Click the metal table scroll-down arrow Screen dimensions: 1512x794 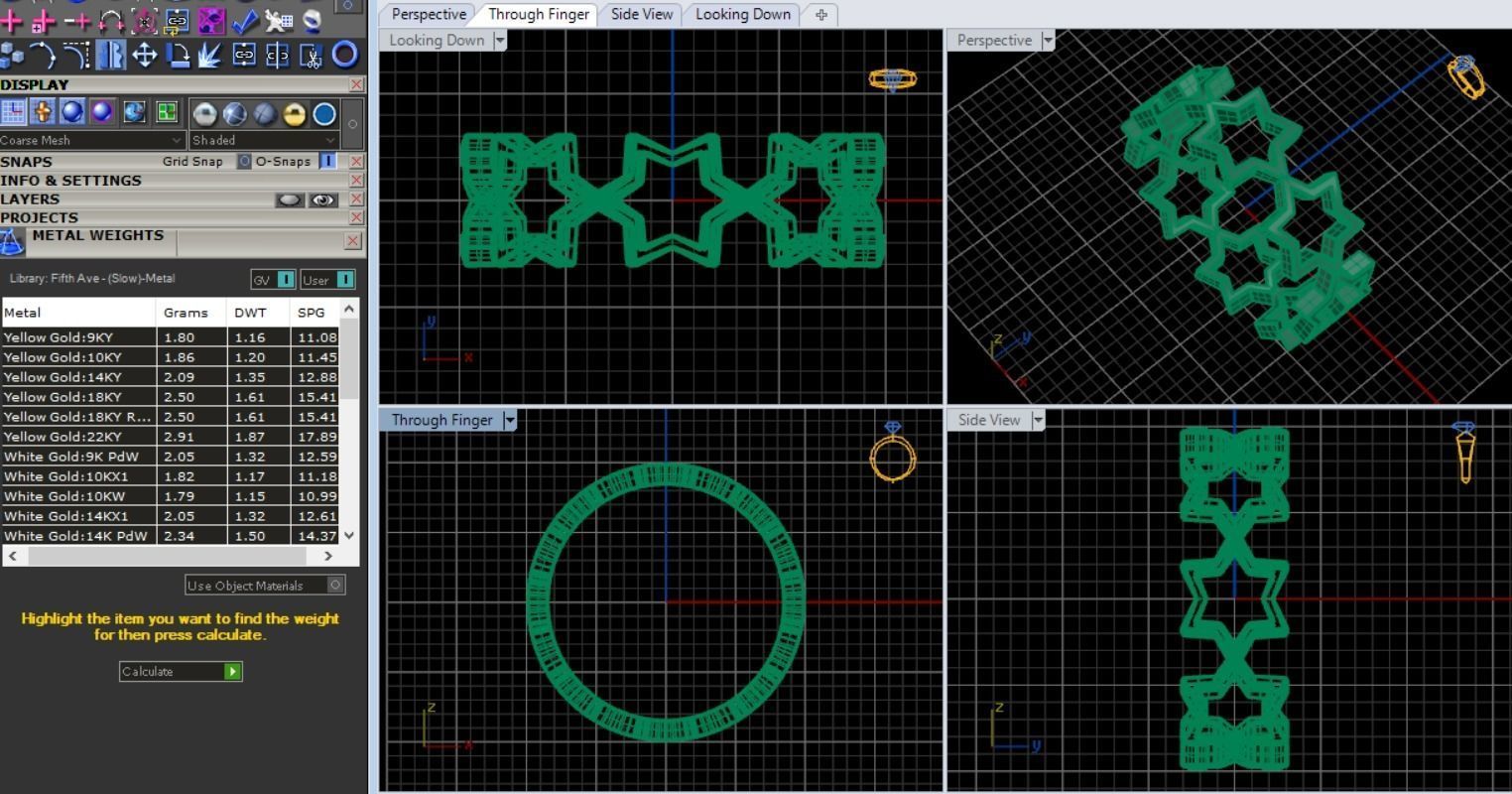coord(348,535)
